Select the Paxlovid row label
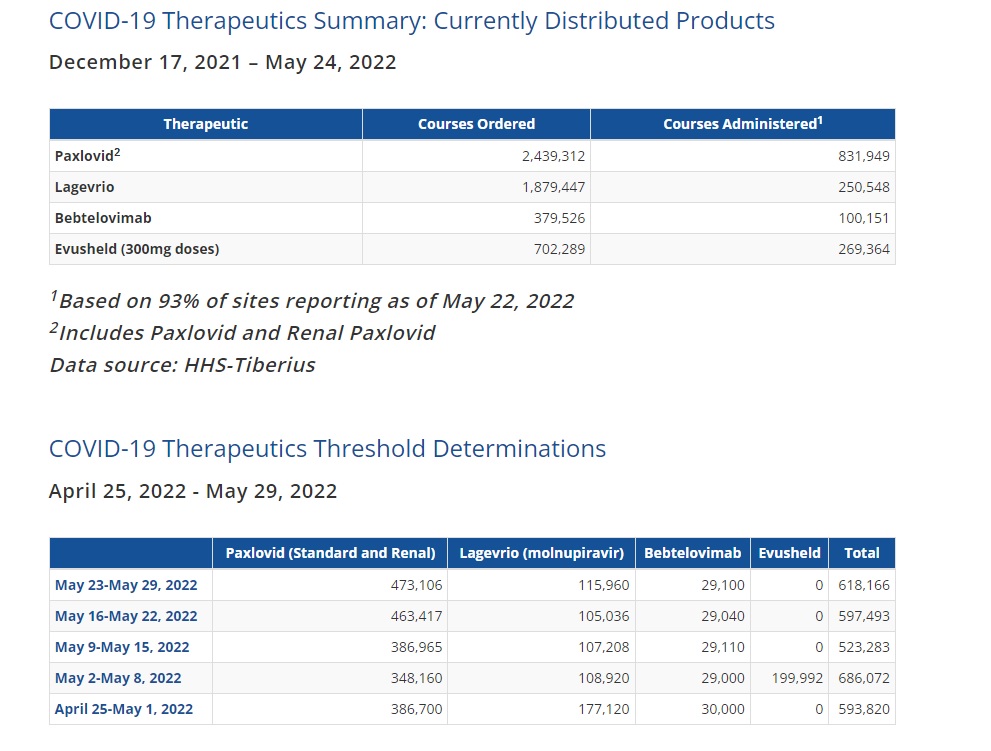 (x=87, y=156)
